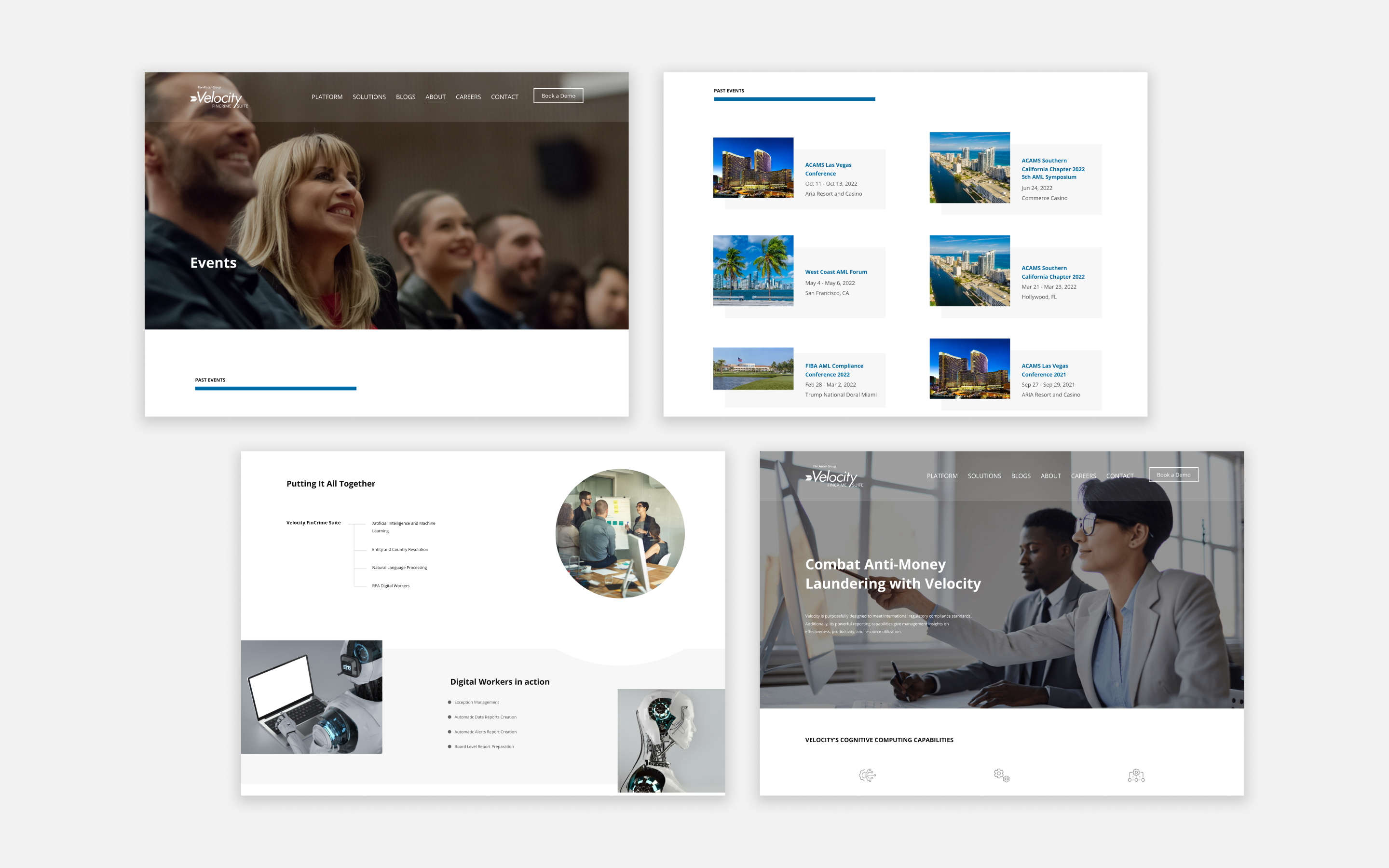Select the RPA Digital Workers tree item
The width and height of the screenshot is (1389, 868).
(390, 585)
